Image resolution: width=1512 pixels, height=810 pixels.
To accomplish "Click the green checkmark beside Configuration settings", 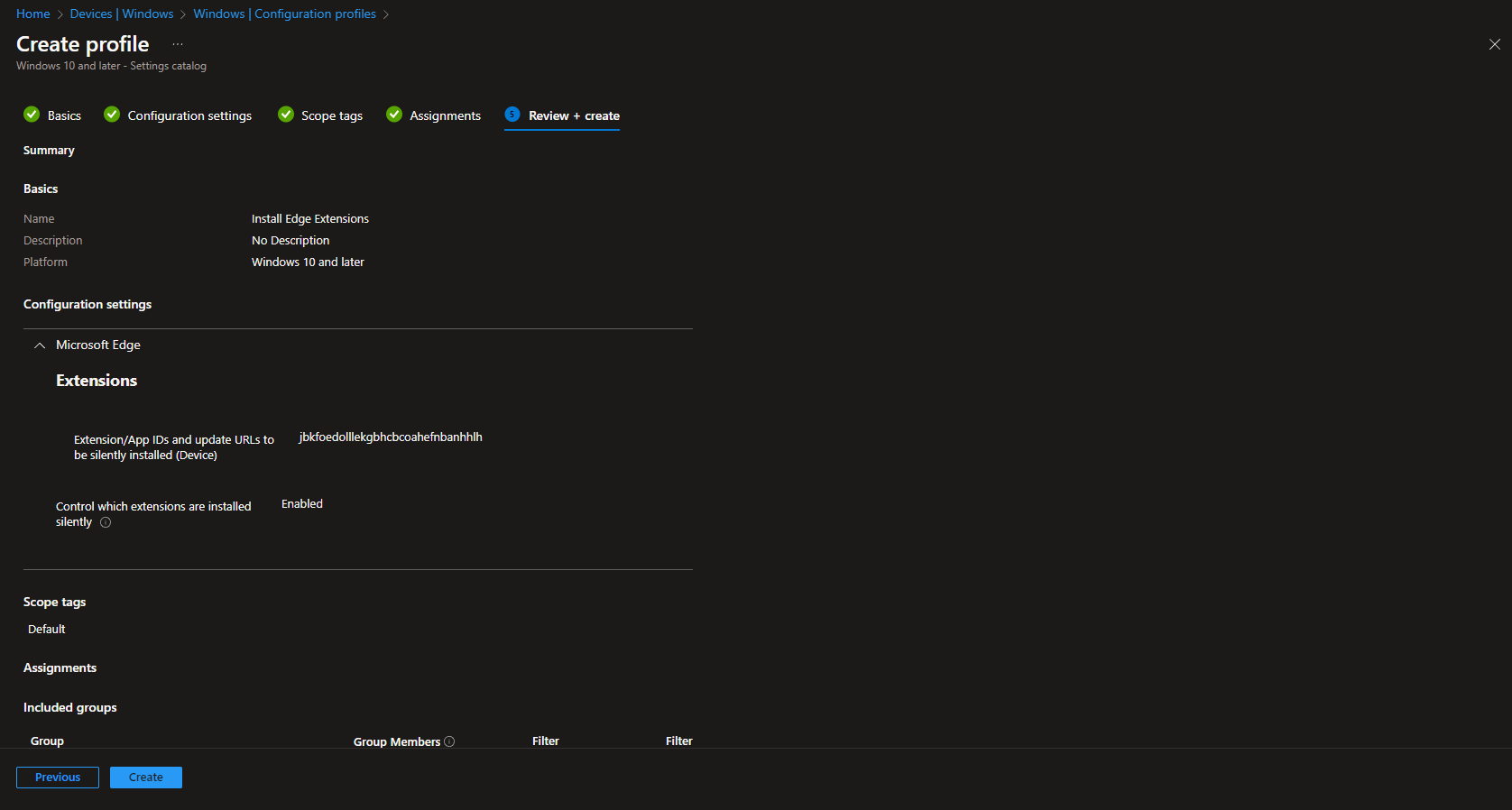I will click(x=112, y=115).
